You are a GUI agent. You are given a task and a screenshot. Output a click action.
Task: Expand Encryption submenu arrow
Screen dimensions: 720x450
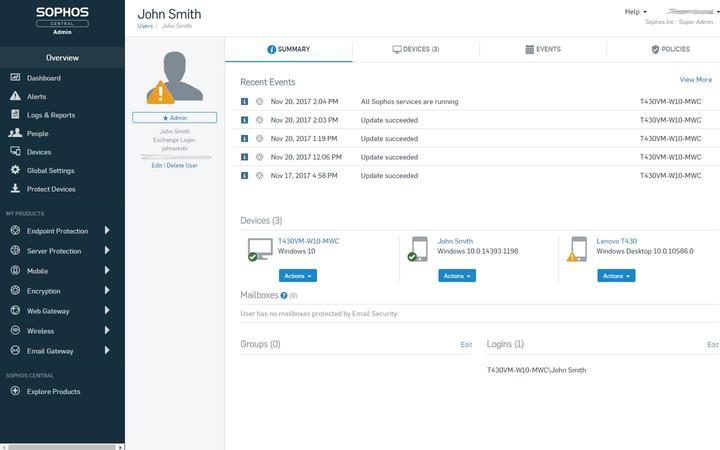(107, 290)
